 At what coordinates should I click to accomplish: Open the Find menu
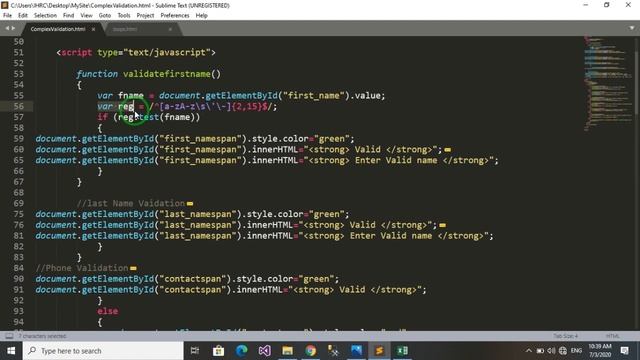[68, 16]
